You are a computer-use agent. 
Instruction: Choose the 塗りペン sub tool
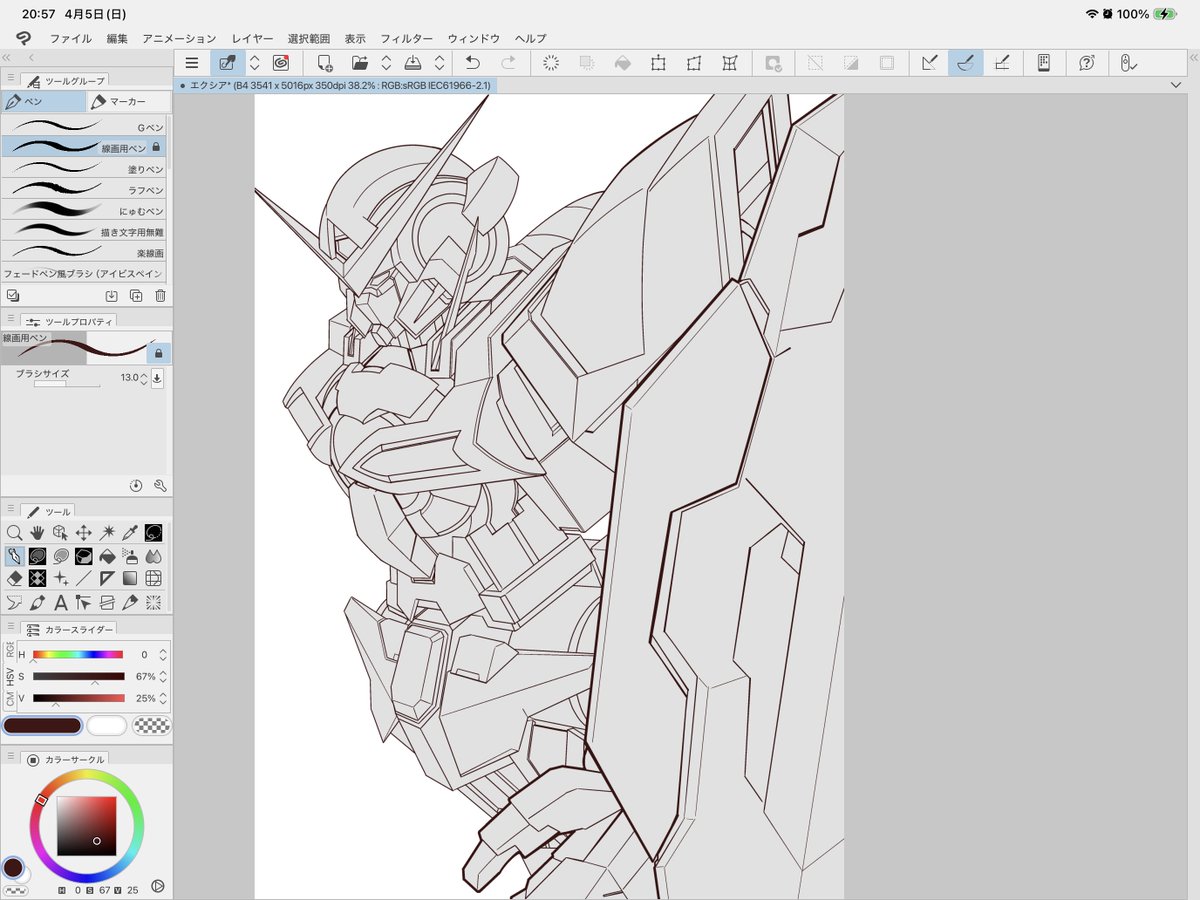coord(84,169)
